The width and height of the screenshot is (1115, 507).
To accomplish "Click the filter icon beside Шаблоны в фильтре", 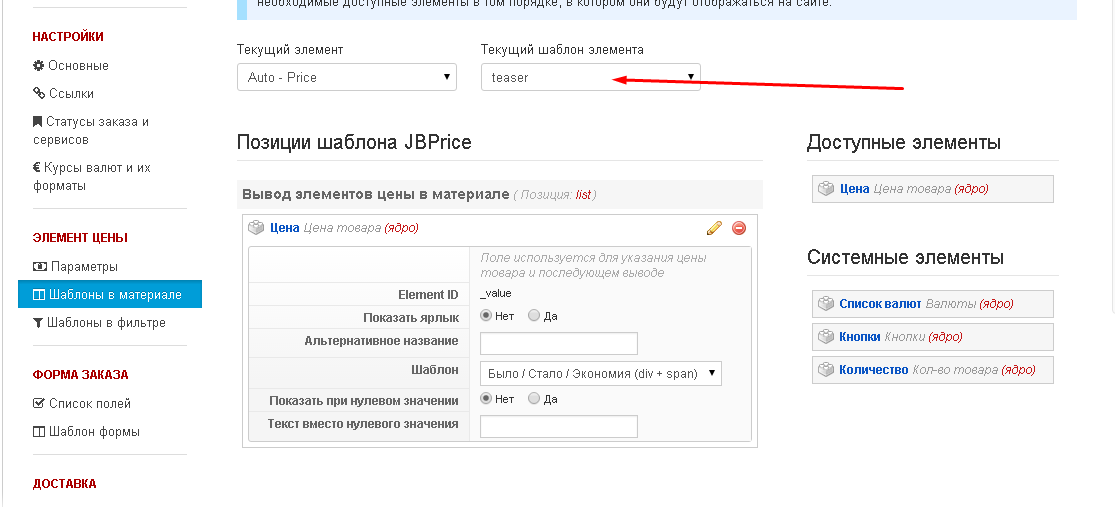I will click(x=39, y=323).
